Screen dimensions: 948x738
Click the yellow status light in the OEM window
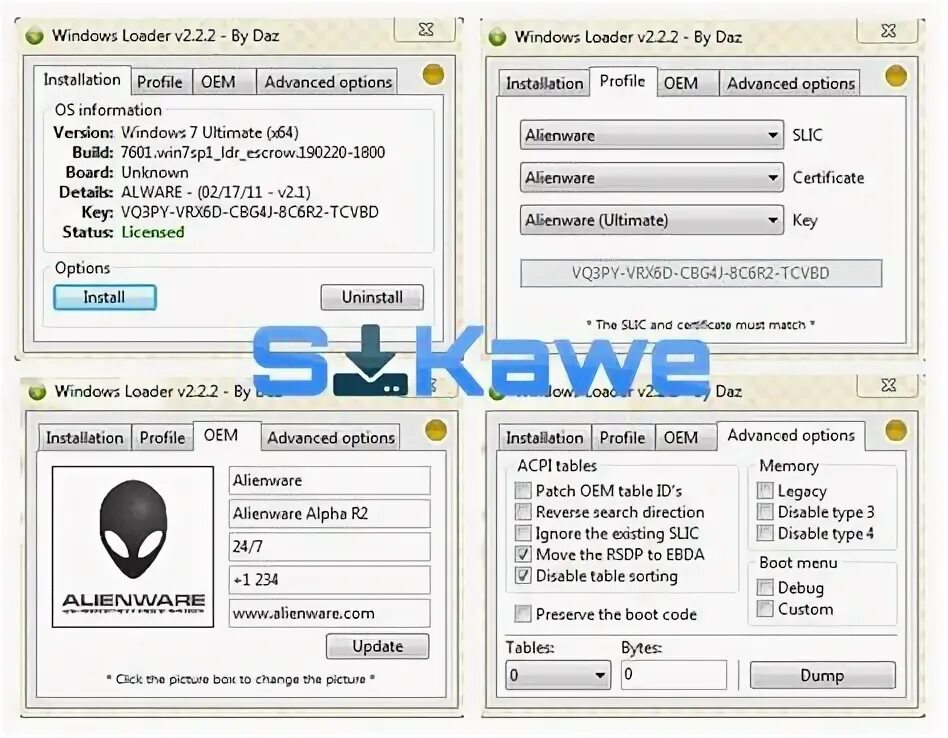pyautogui.click(x=436, y=430)
